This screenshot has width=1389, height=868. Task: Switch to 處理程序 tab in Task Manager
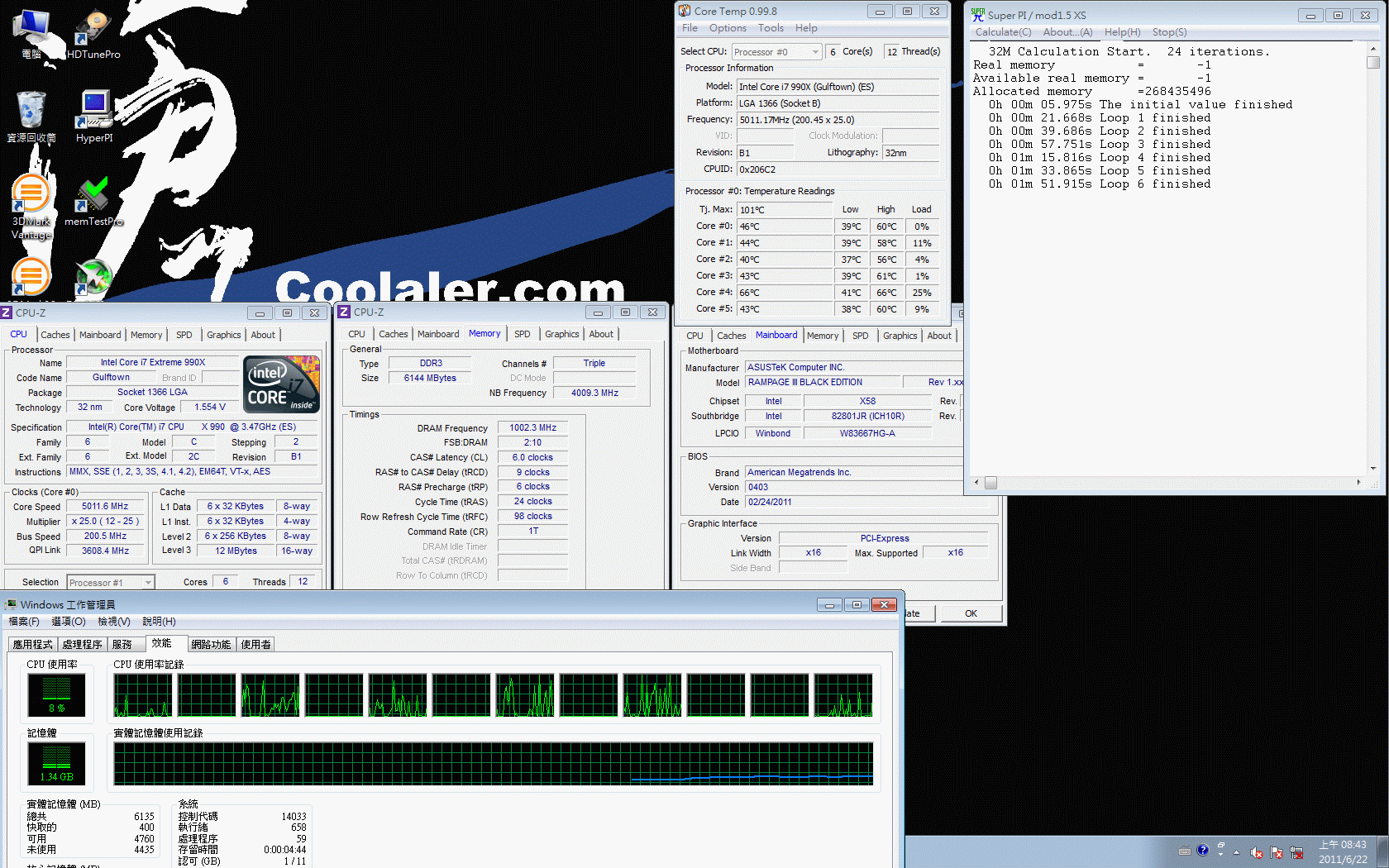(82, 644)
